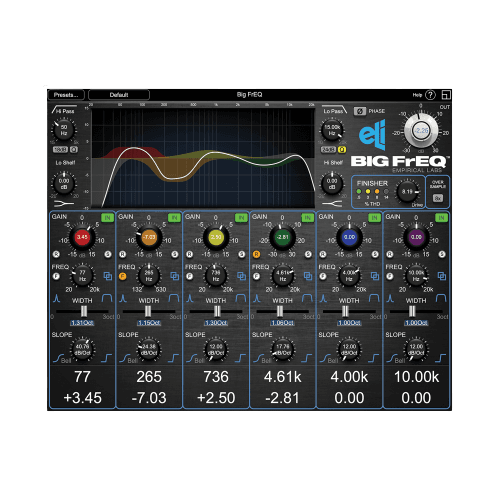Click the window resize icon beside Help

click(x=446, y=95)
